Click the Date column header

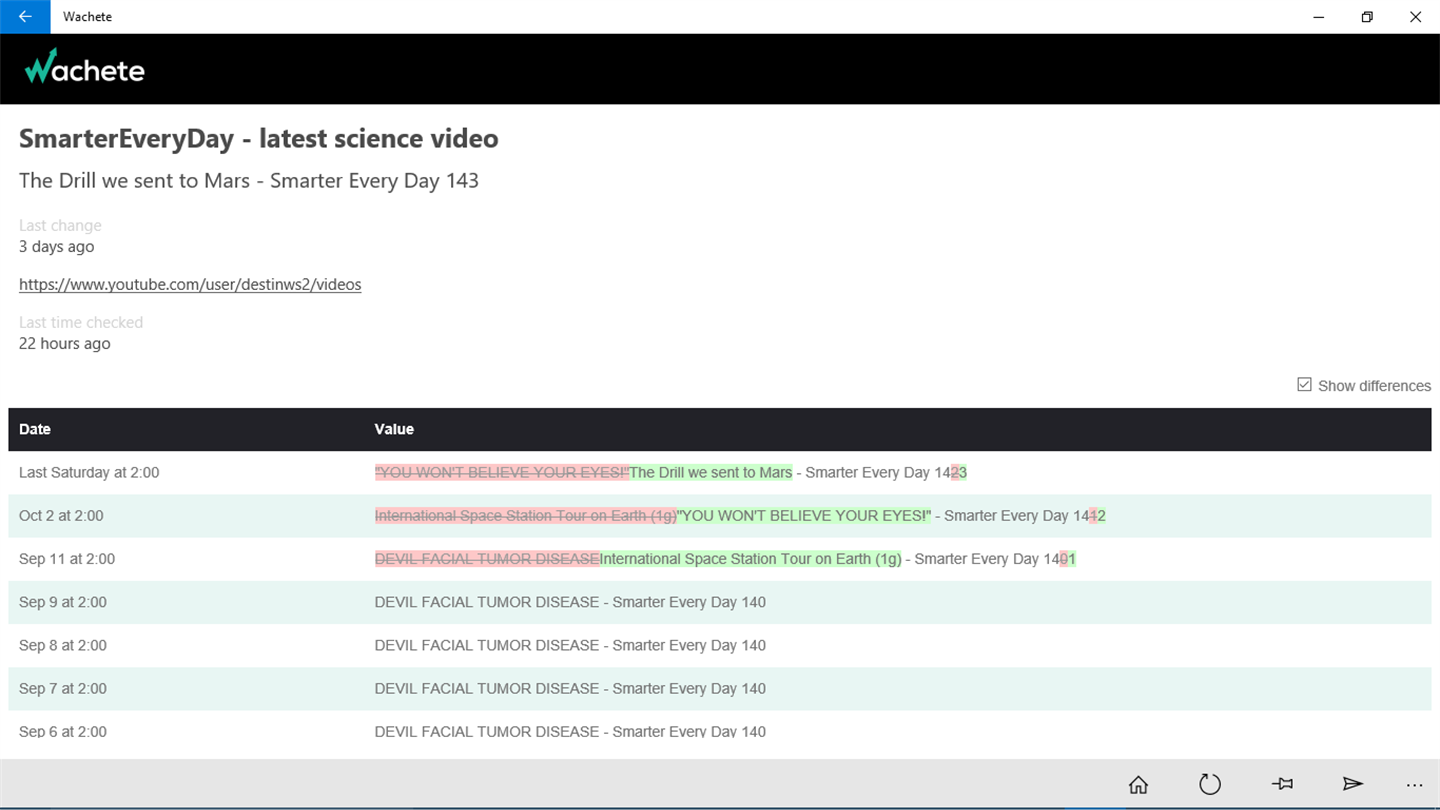pyautogui.click(x=35, y=429)
